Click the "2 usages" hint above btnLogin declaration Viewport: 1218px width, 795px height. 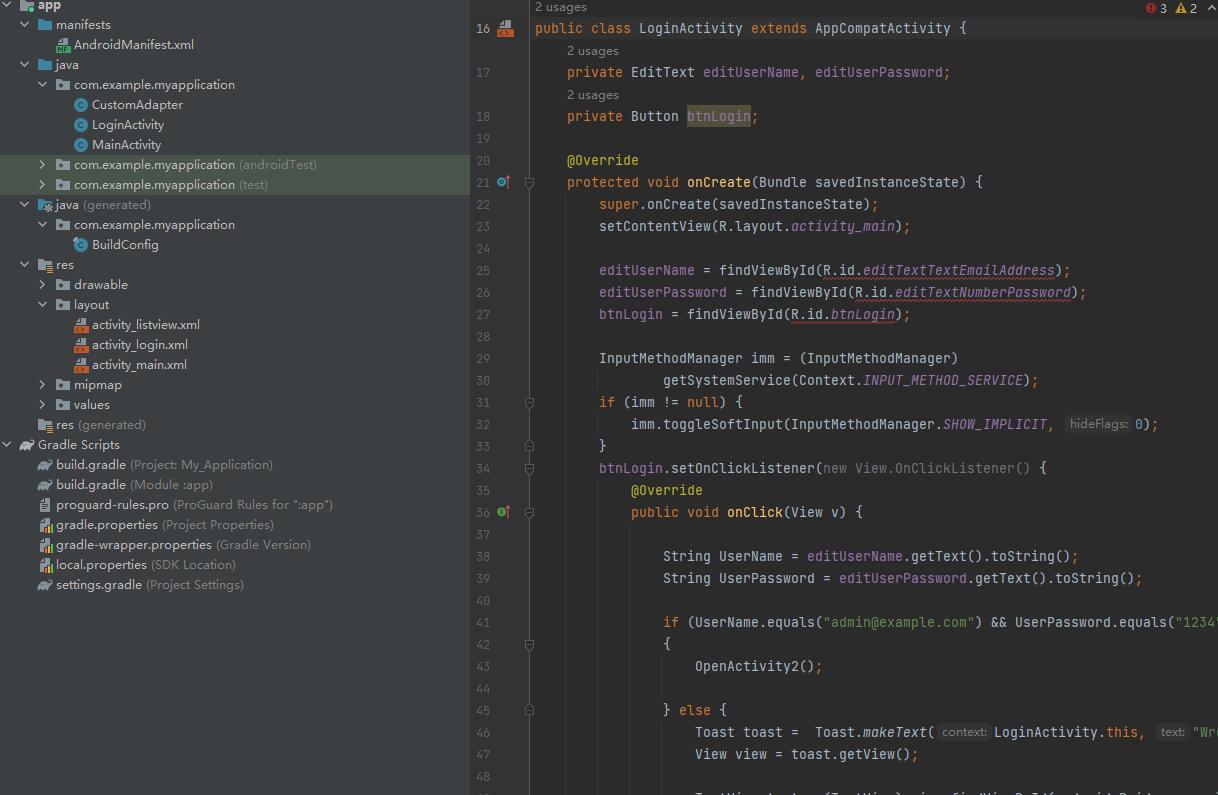click(592, 95)
